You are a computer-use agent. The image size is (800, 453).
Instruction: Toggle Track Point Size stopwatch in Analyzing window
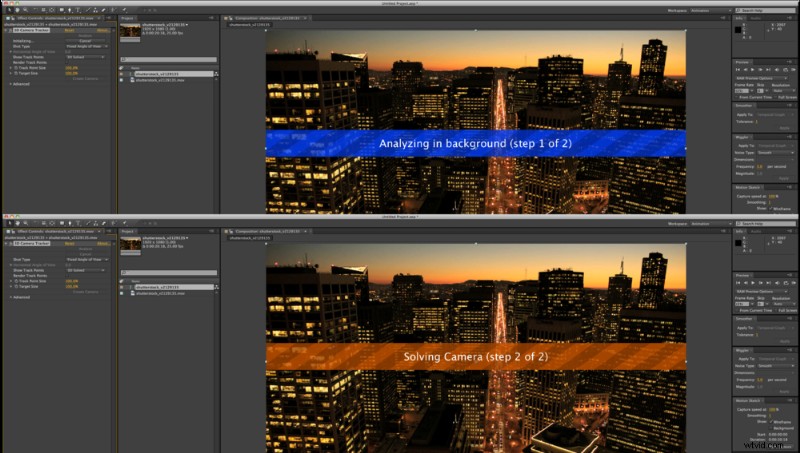click(x=16, y=68)
